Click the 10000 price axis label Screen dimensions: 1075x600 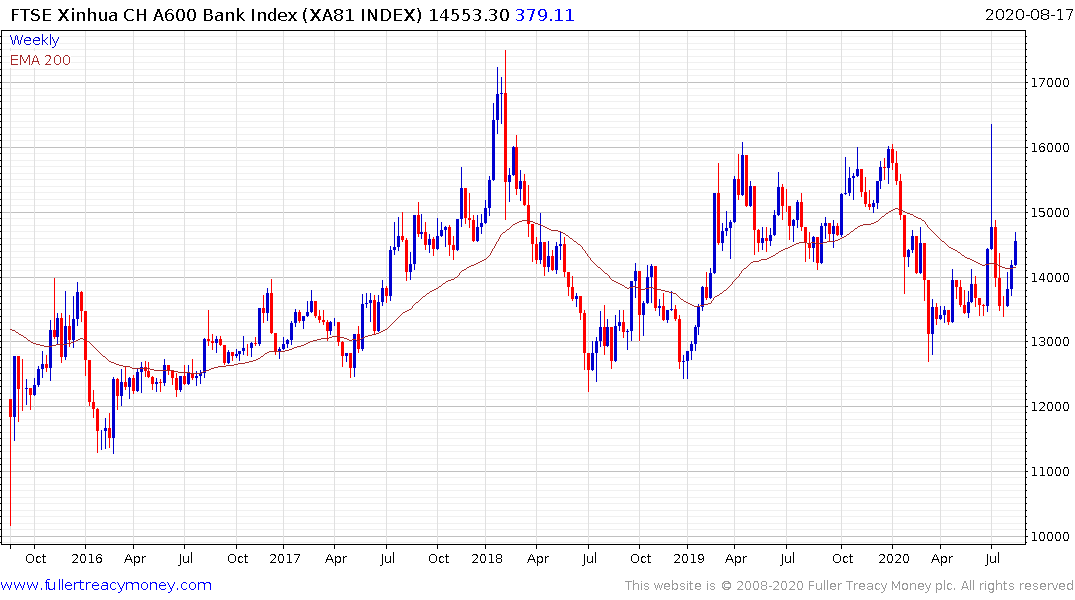tap(1050, 536)
